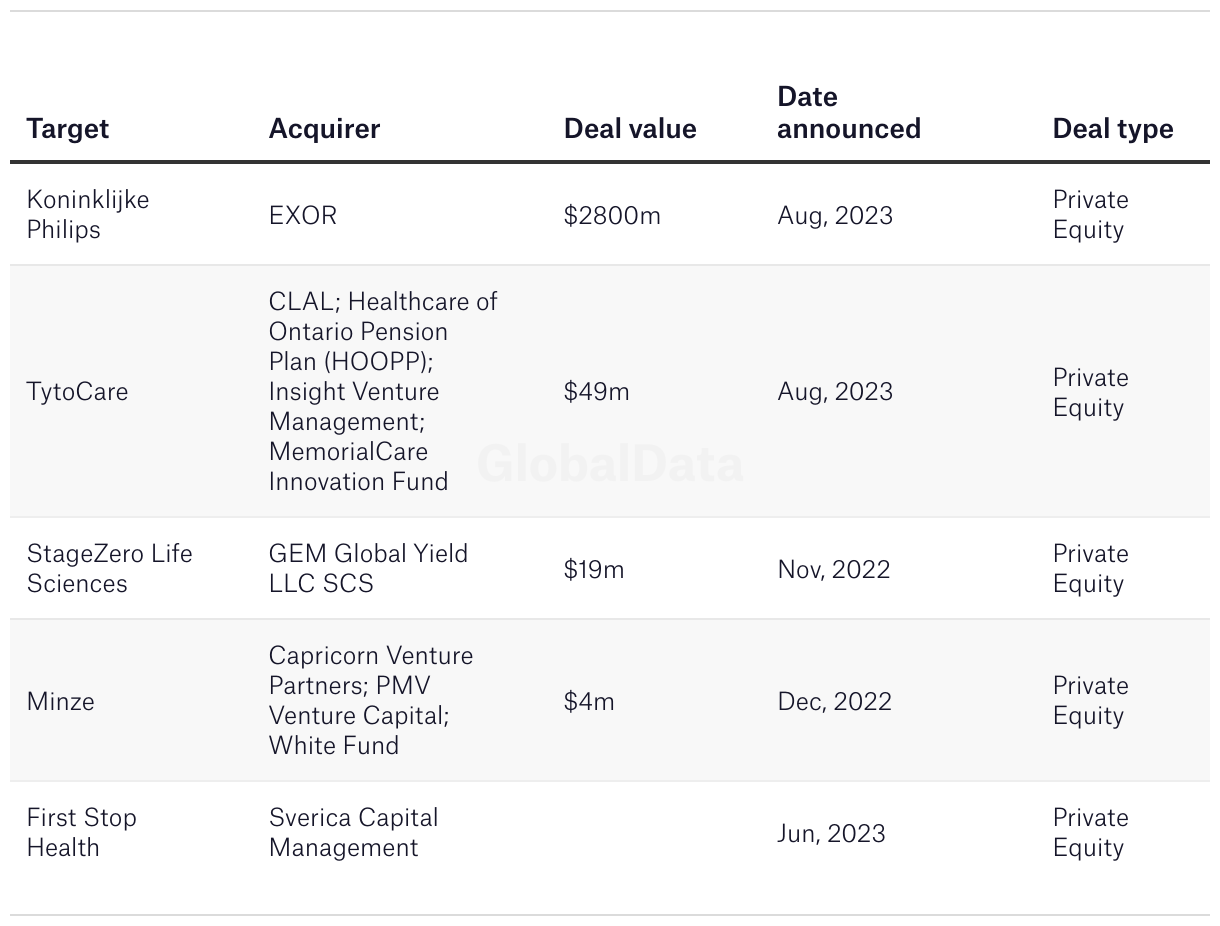The width and height of the screenshot is (1220, 926).
Task: Click GEM Global Yield LLC SCS
Action: (x=368, y=568)
